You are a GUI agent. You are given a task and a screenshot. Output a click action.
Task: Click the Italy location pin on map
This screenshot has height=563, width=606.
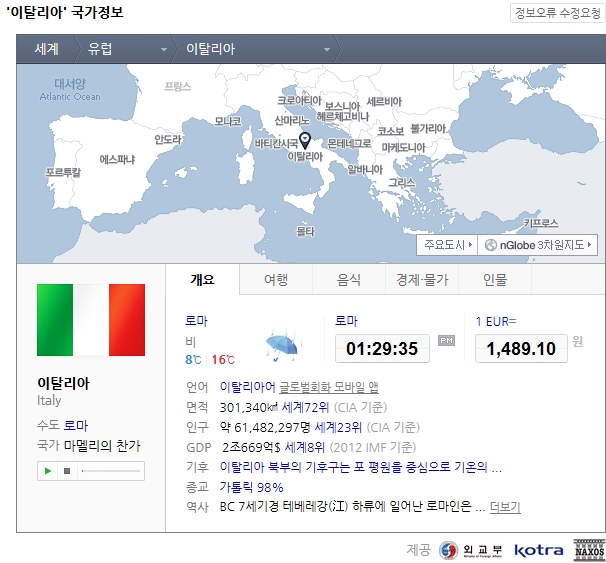(x=305, y=141)
